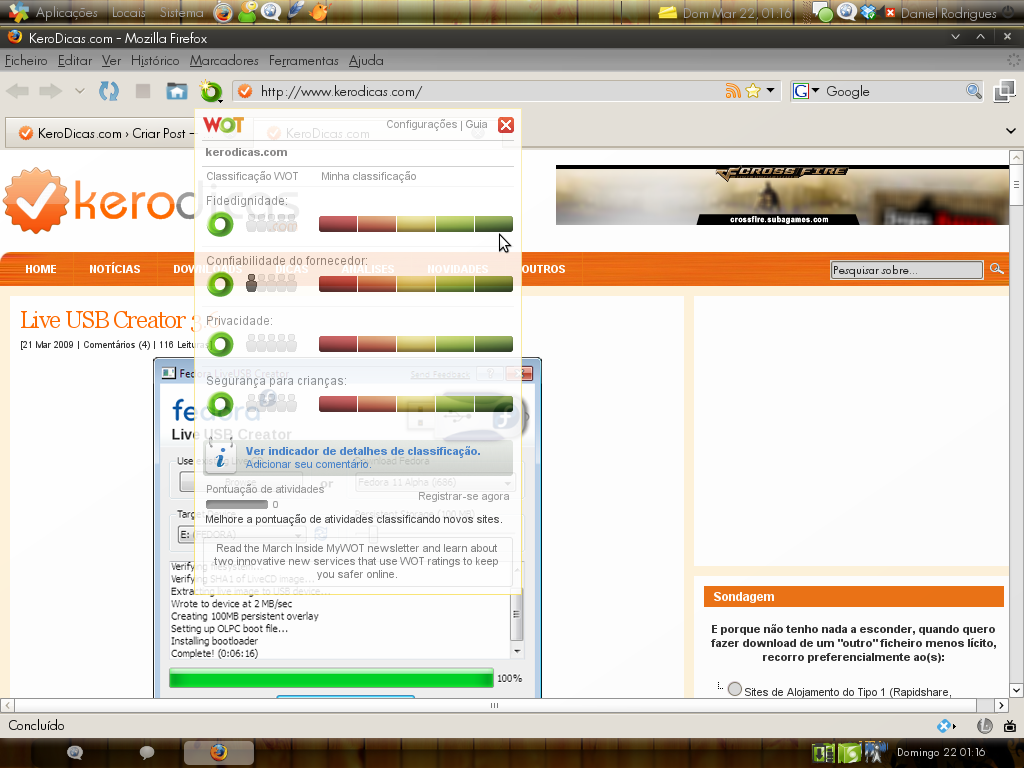This screenshot has height=768, width=1024.
Task: Go to OUTROS in the site navigation
Action: 543,269
